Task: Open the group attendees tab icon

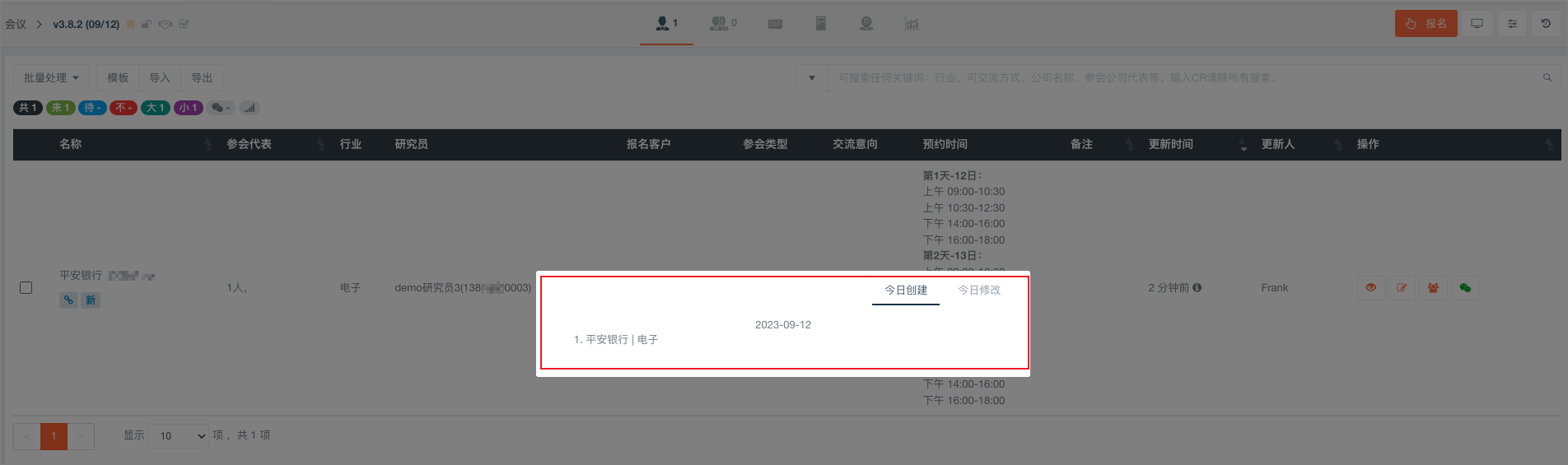Action: click(719, 24)
